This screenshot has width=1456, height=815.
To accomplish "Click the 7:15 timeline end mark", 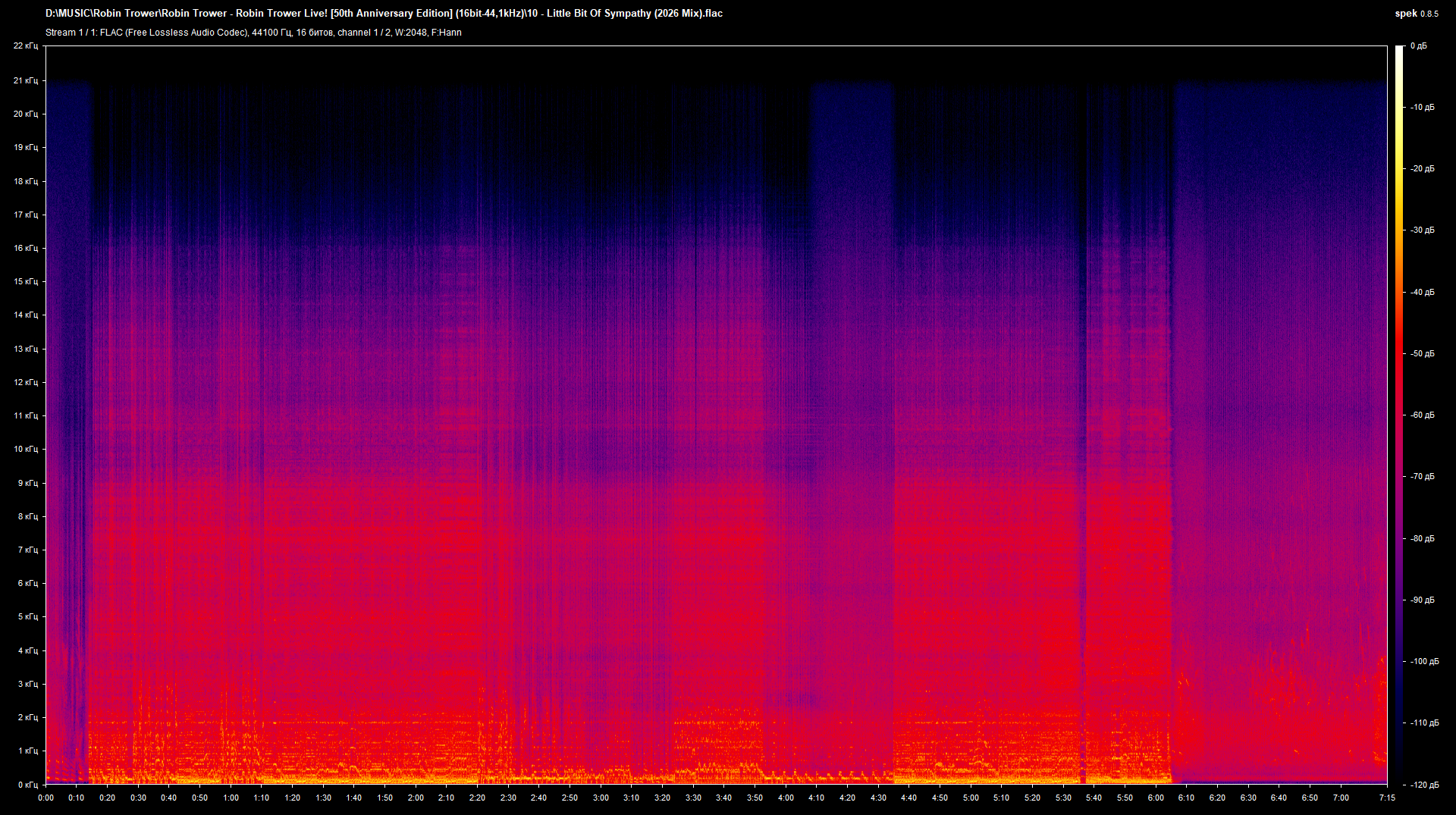I will (x=1388, y=798).
